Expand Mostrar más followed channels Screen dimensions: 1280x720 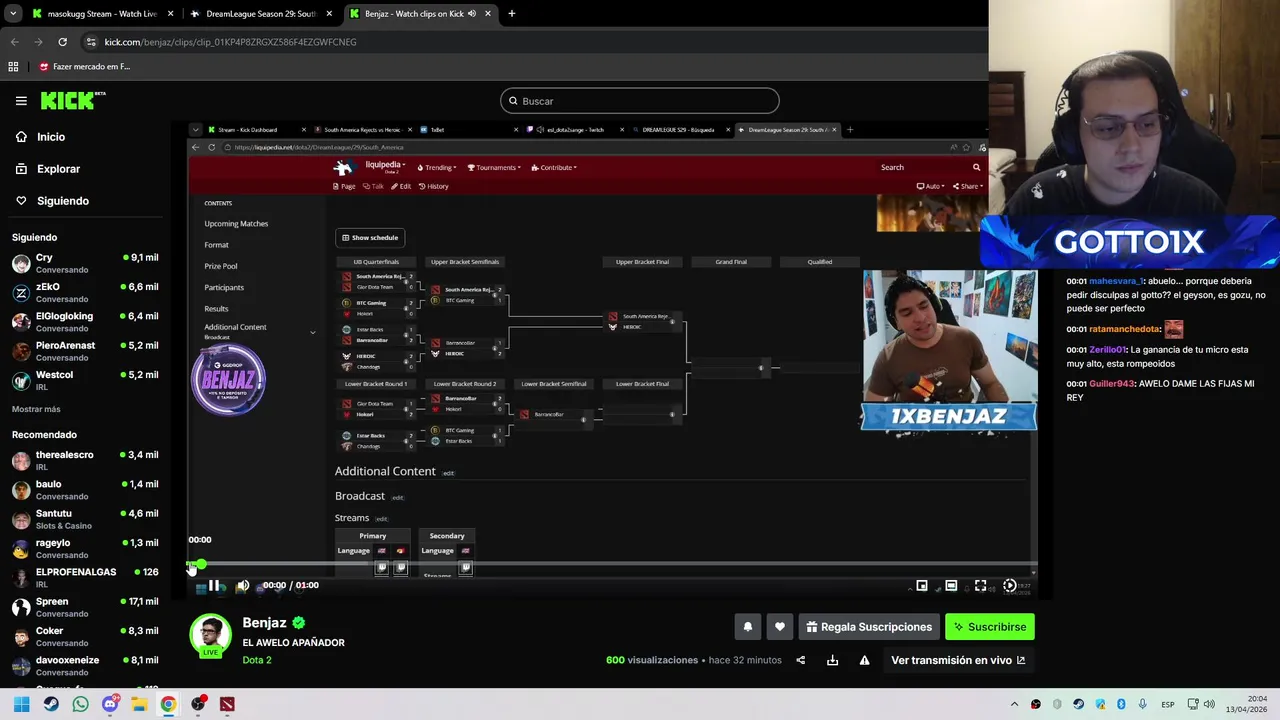click(x=36, y=409)
